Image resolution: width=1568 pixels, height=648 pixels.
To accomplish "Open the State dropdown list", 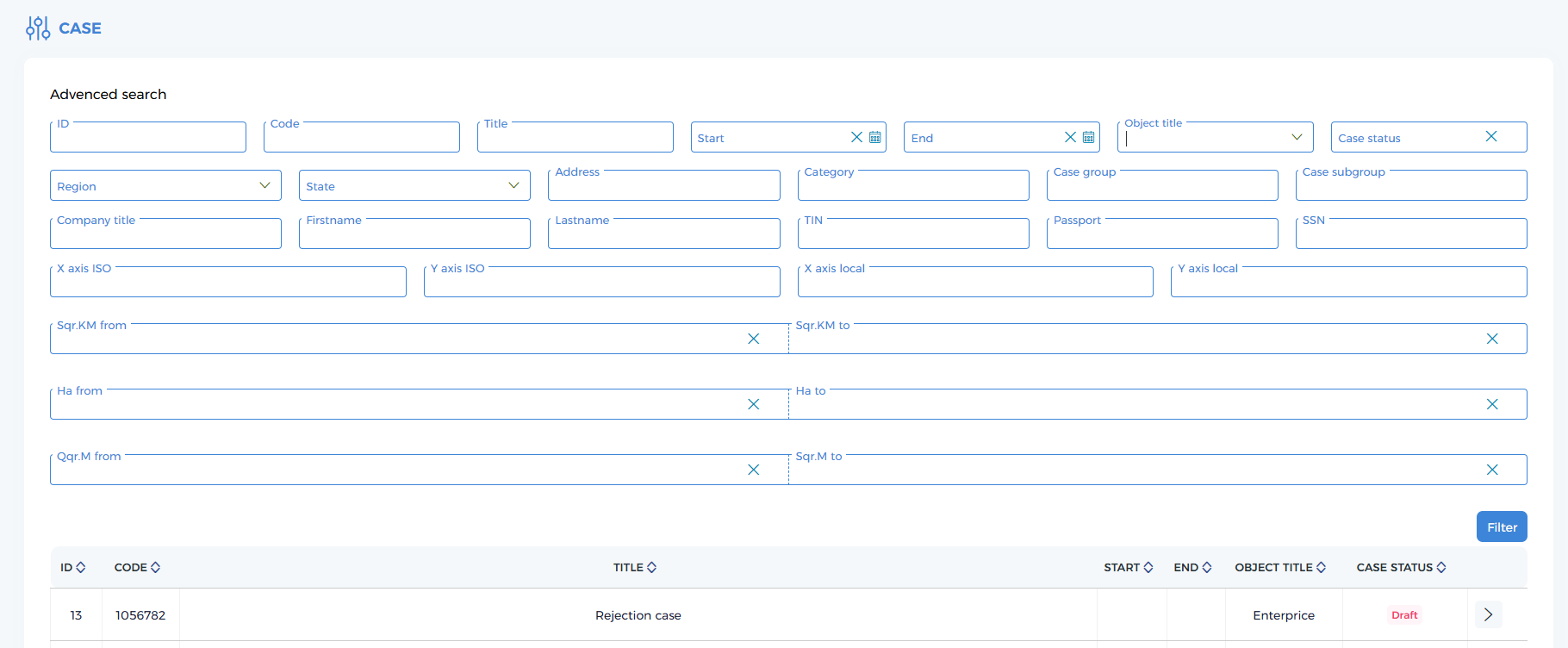I will (513, 185).
